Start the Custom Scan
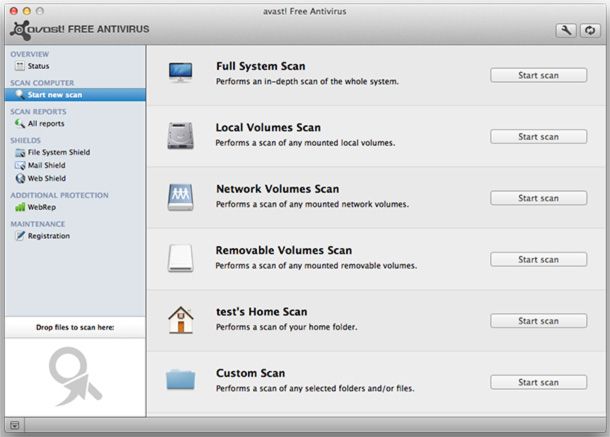Image resolution: width=610 pixels, height=437 pixels. [x=538, y=382]
